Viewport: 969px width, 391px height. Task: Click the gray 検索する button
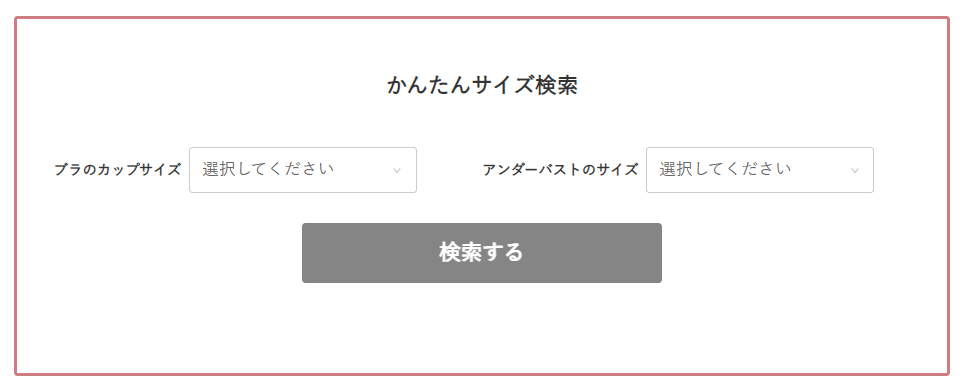tap(482, 253)
